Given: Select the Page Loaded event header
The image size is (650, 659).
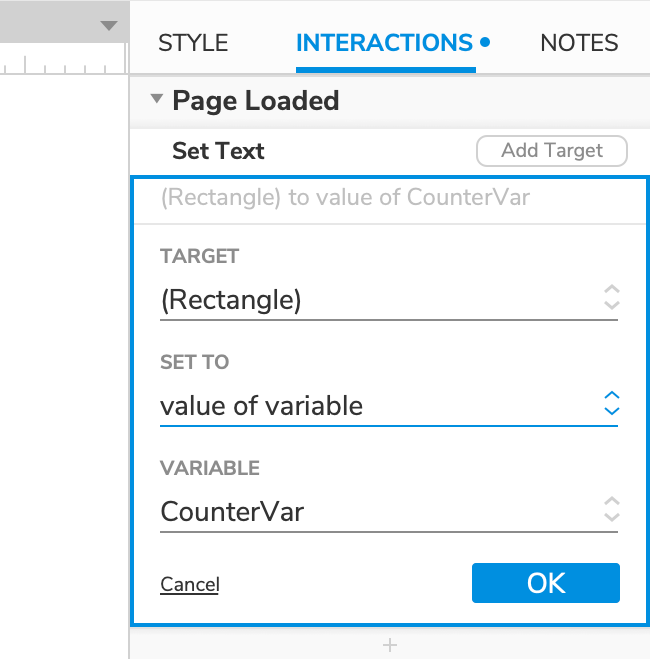Looking at the screenshot, I should (255, 101).
